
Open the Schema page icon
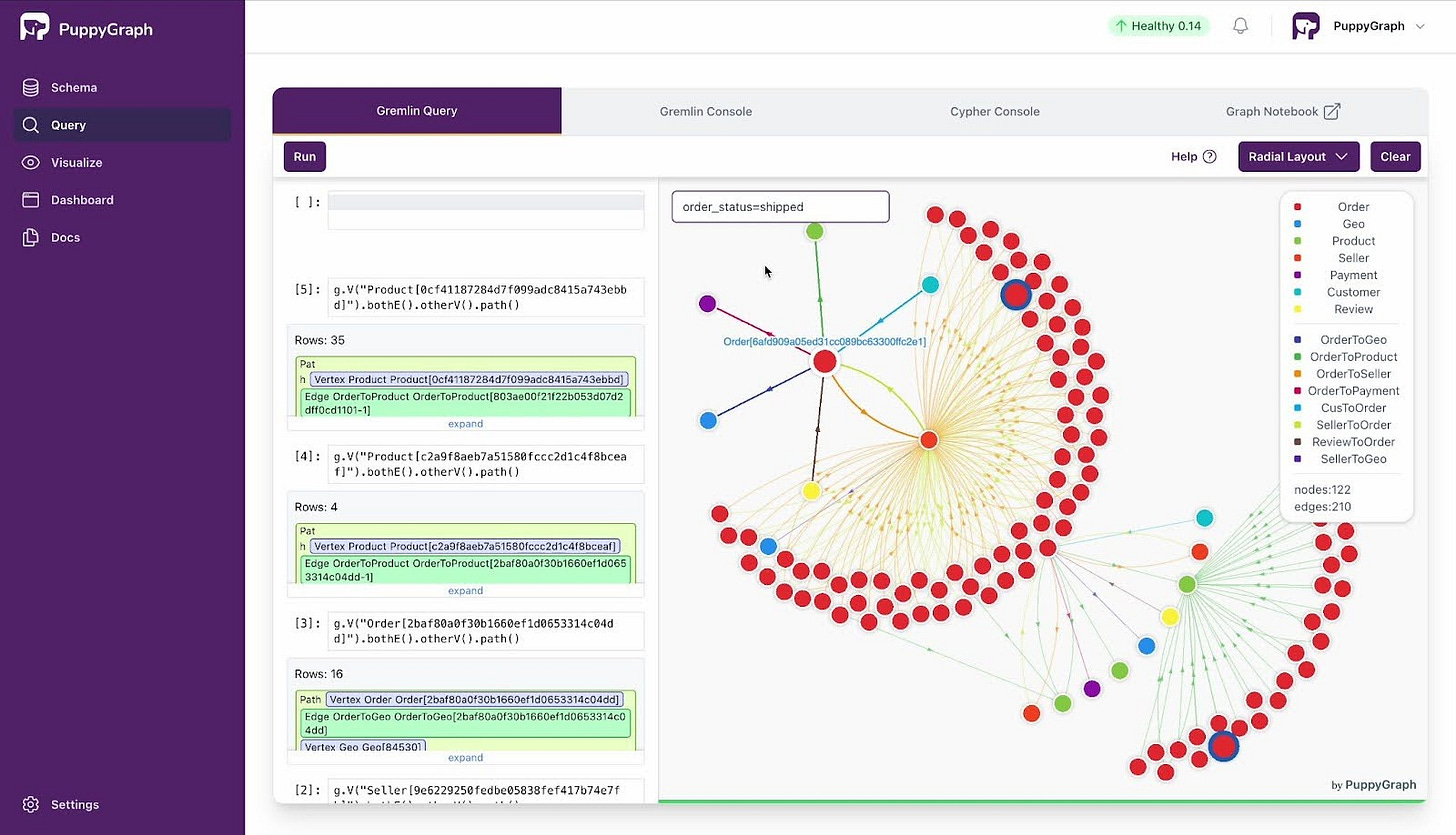tap(31, 87)
